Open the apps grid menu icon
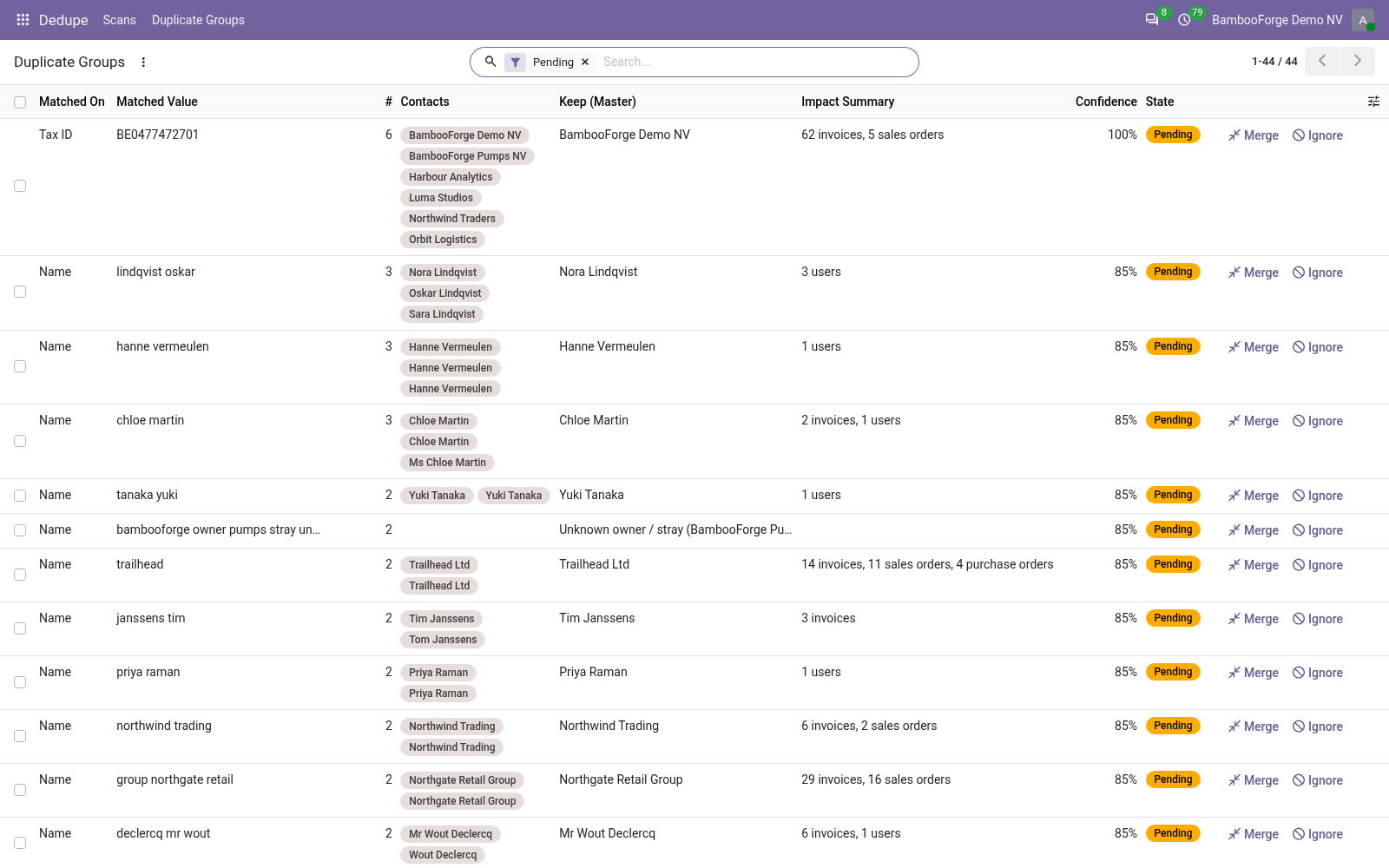This screenshot has width=1389, height=868. [x=23, y=20]
